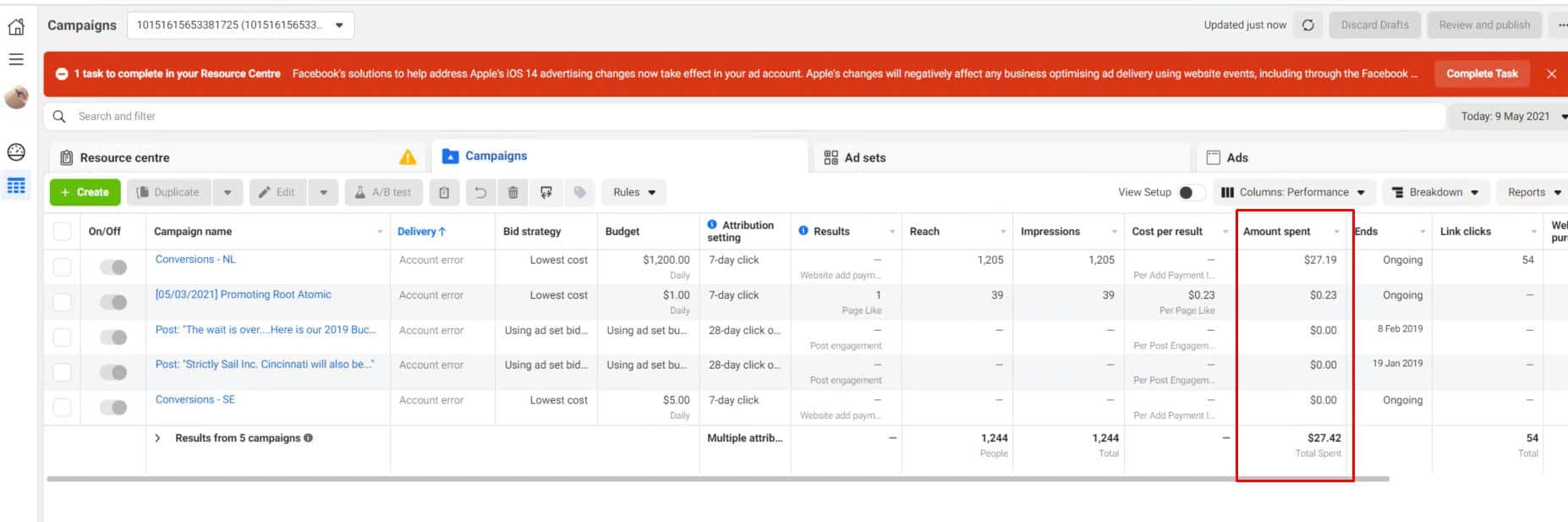Expand Results from 5 campaigns row
The width and height of the screenshot is (1568, 522).
pos(157,438)
